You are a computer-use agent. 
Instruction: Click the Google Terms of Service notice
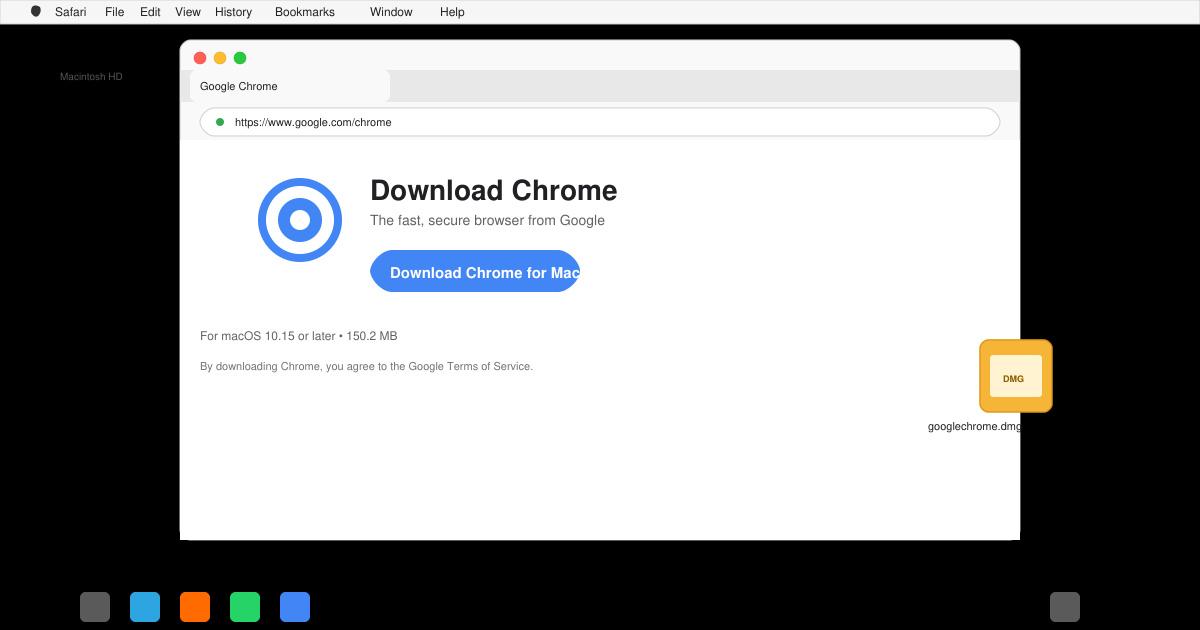tap(366, 366)
